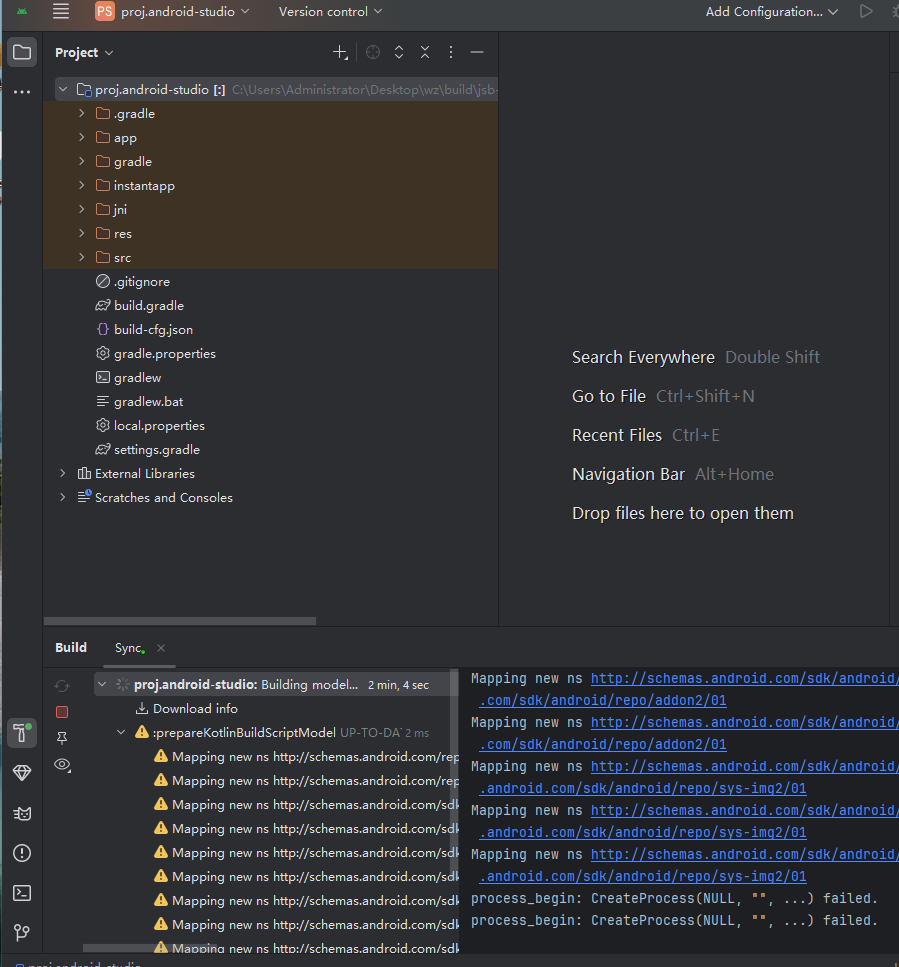Open the Problems tool window icon
Screen dimensions: 899x967
[22, 853]
